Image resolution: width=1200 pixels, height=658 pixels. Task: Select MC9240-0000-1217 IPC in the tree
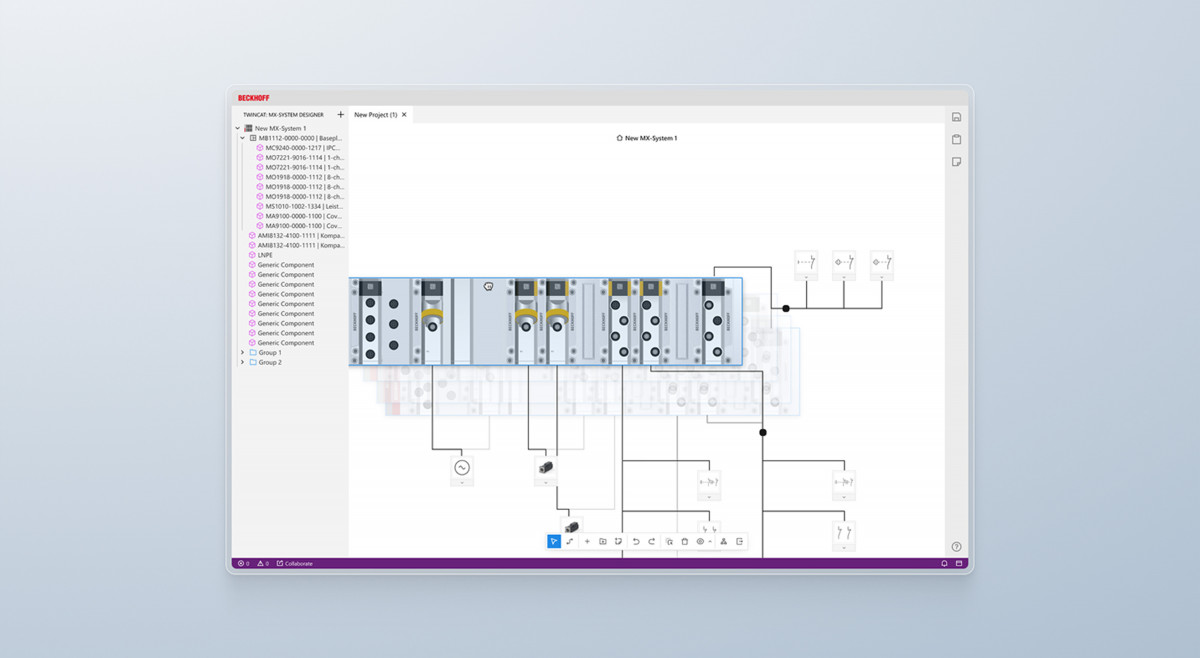(x=303, y=148)
